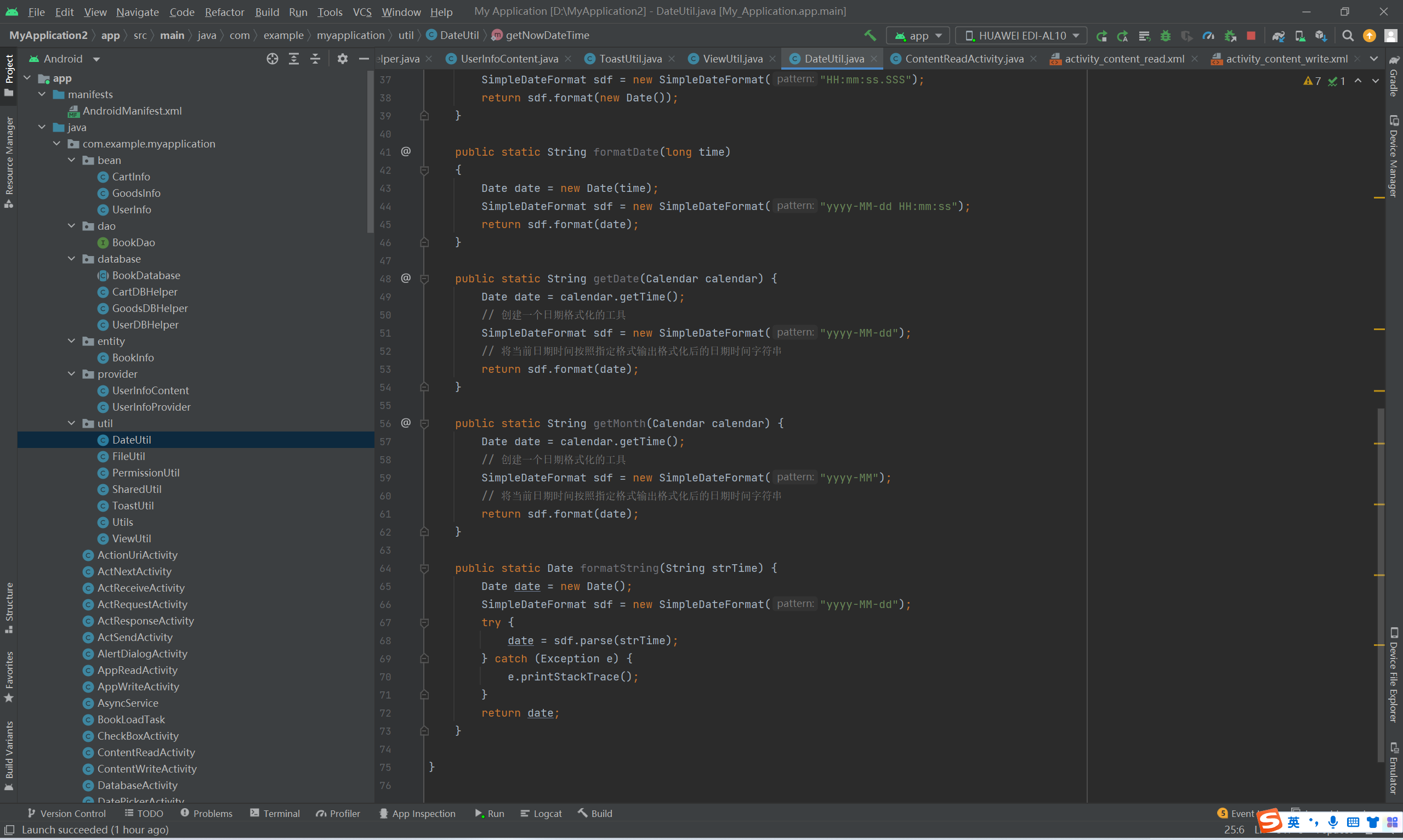Open the app run configuration dropdown
1403x840 pixels.
918,36
